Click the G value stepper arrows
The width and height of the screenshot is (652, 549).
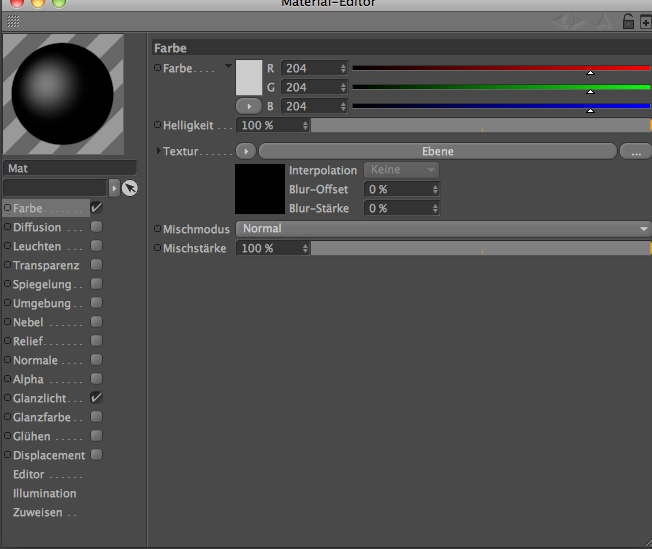point(343,87)
